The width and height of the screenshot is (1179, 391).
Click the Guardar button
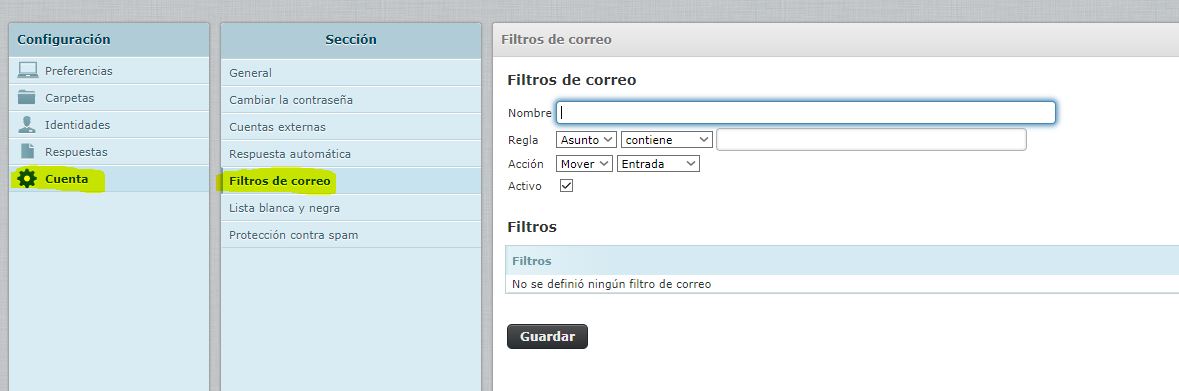(547, 336)
